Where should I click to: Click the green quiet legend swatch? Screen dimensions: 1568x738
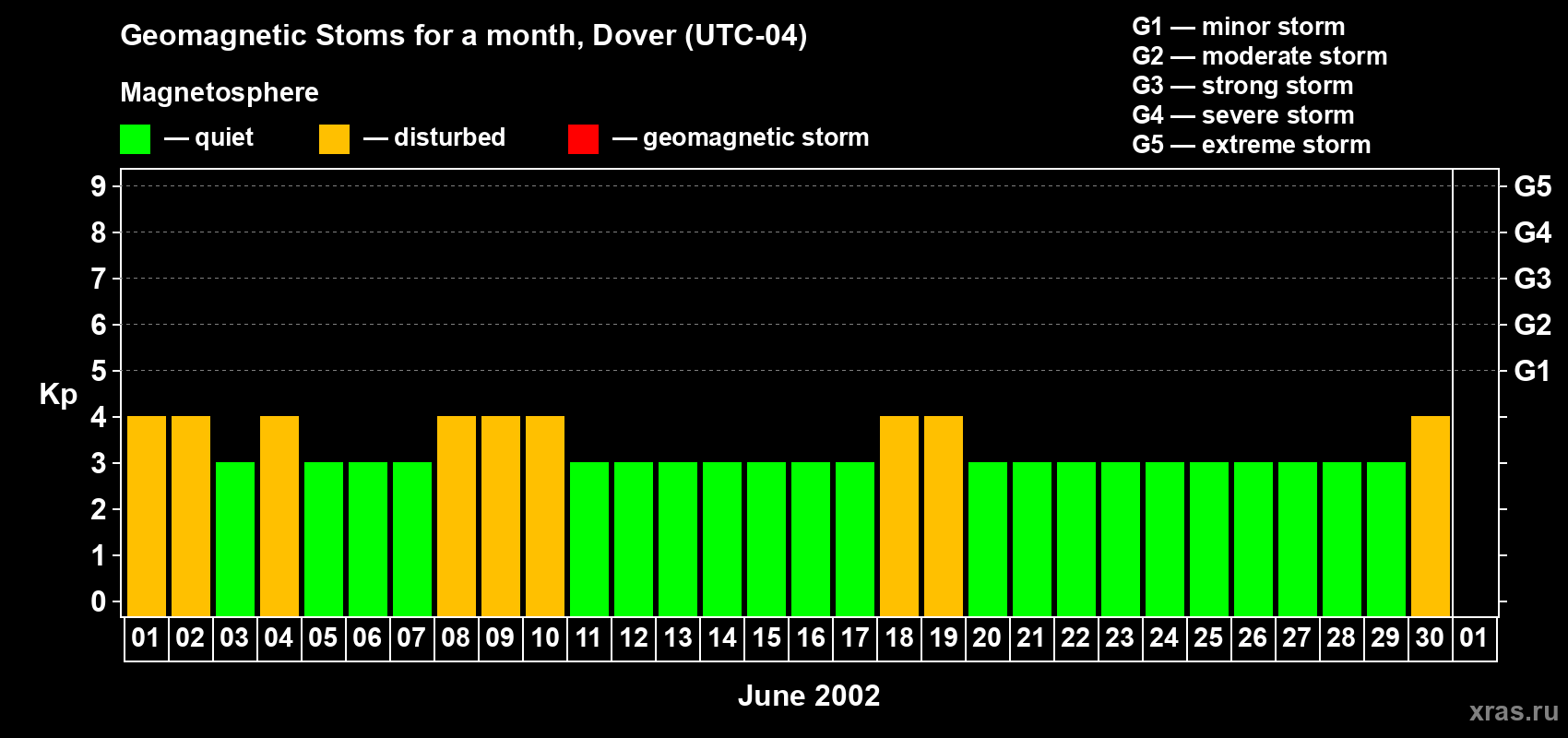tap(136, 139)
